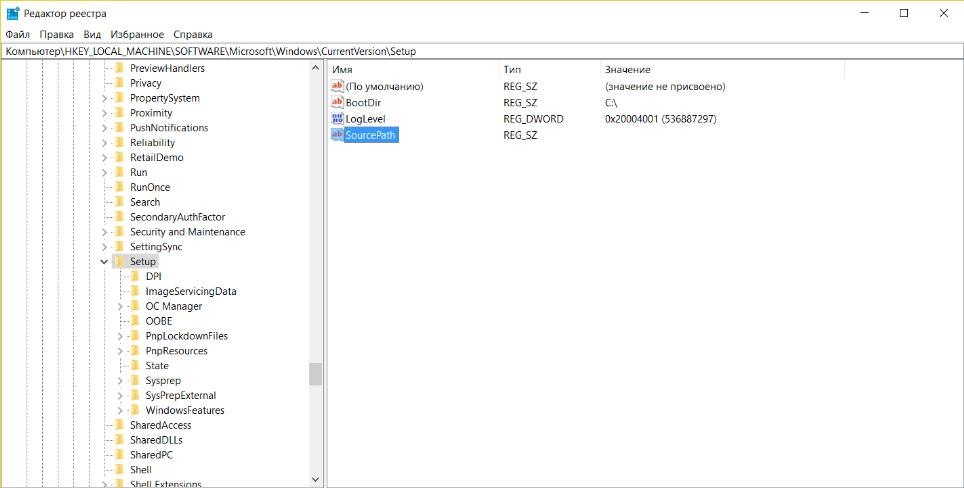
Task: Click the PropertySystem folder icon
Action: [120, 98]
